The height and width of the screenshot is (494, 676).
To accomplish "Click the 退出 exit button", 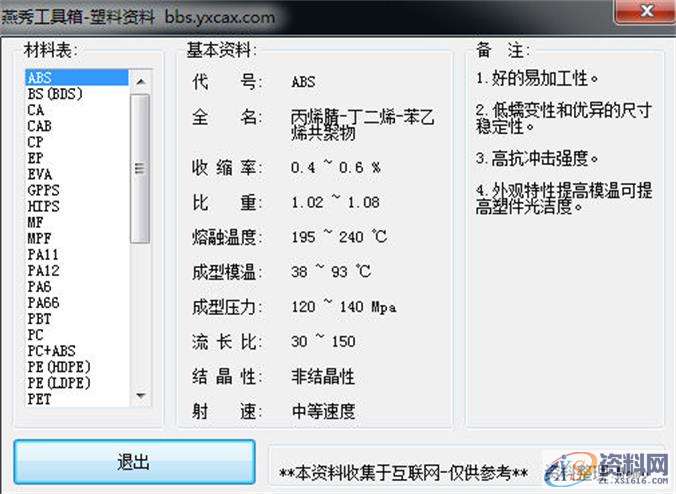I will [x=134, y=462].
